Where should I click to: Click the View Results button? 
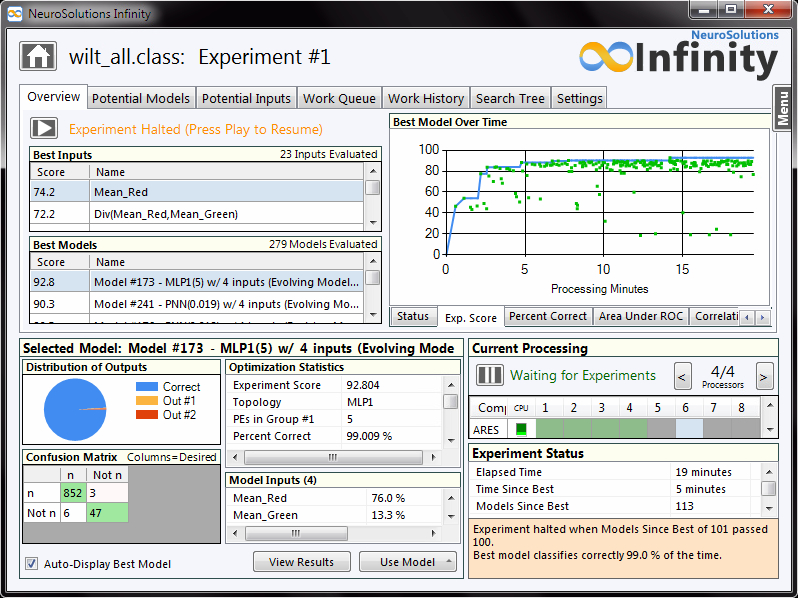pos(302,561)
